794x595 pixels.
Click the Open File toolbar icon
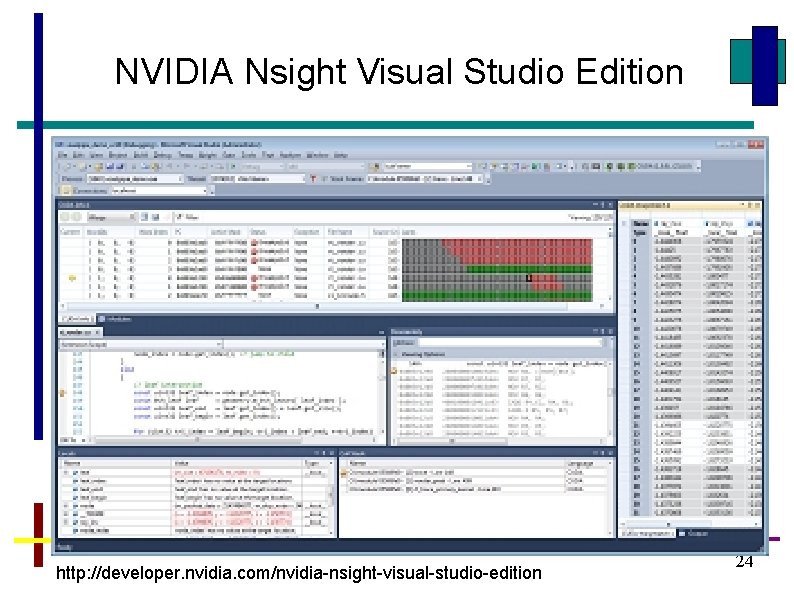pos(99,166)
